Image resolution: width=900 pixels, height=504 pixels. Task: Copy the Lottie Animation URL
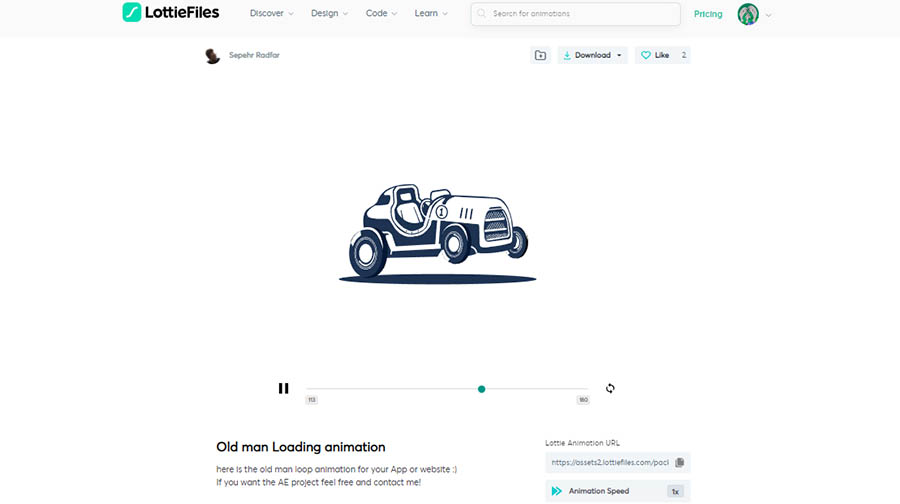coord(680,462)
